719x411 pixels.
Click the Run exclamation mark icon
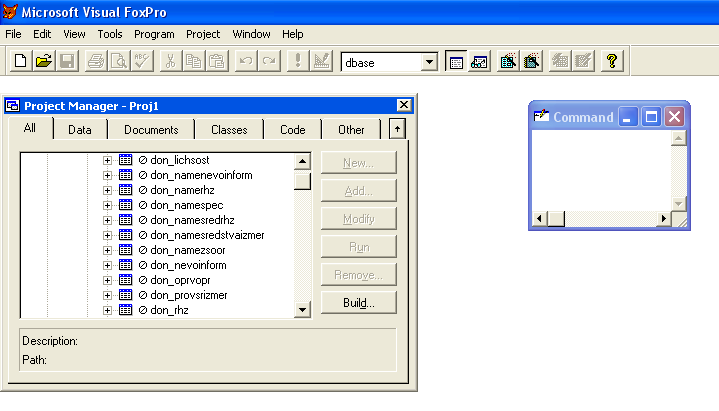tap(298, 62)
